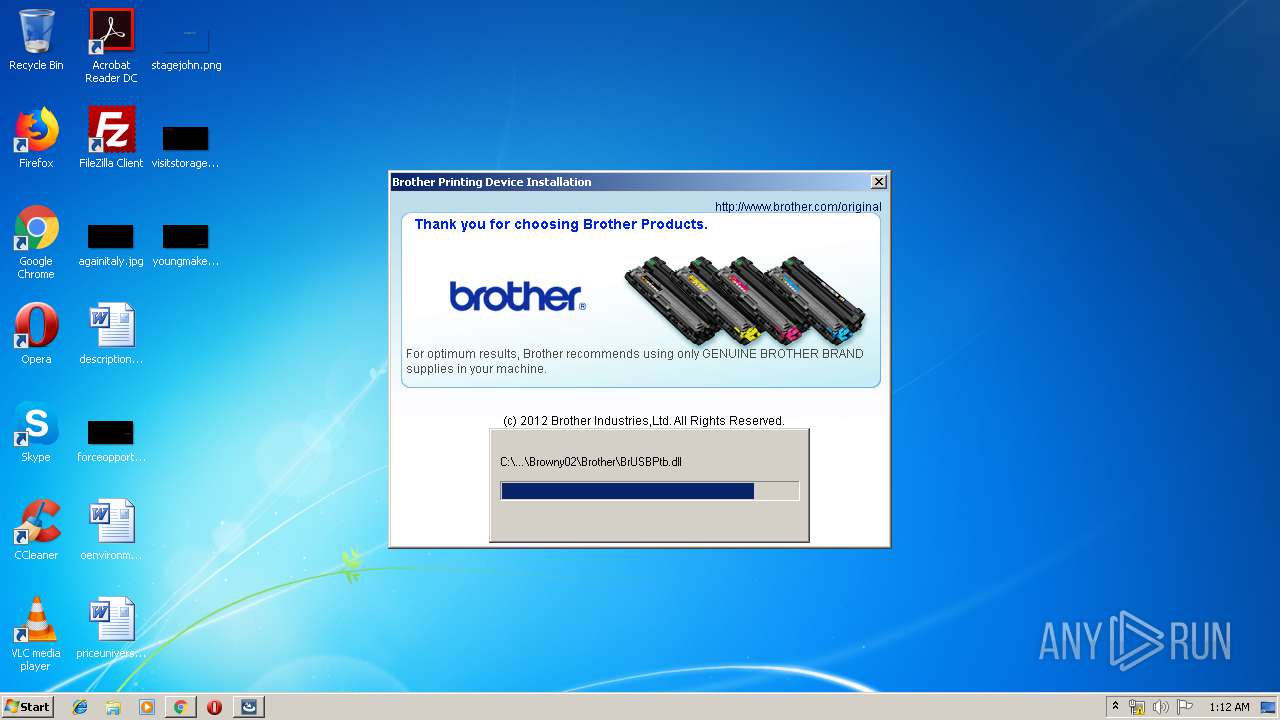Open Windows Media Player taskbar icon

click(x=147, y=707)
